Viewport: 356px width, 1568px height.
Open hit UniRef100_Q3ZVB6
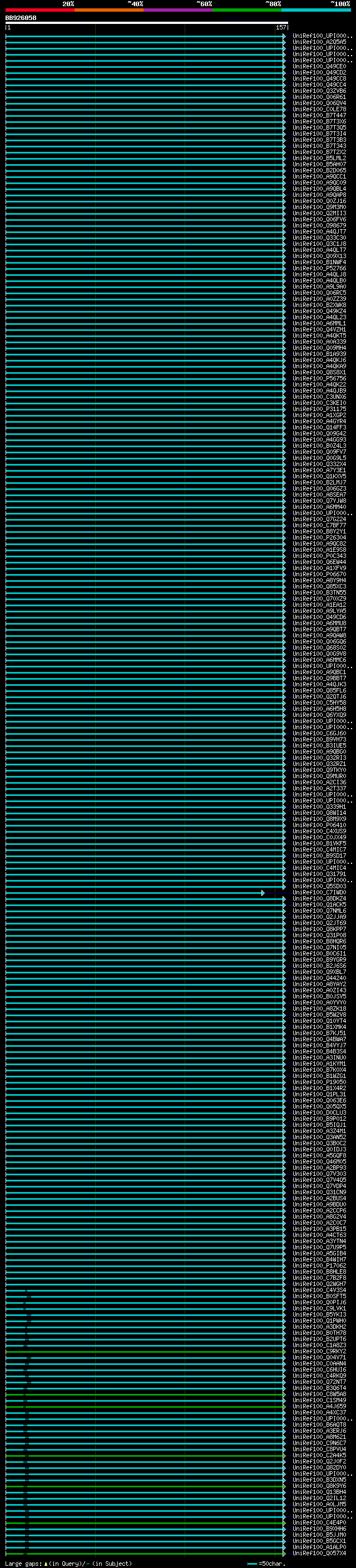pos(319,91)
